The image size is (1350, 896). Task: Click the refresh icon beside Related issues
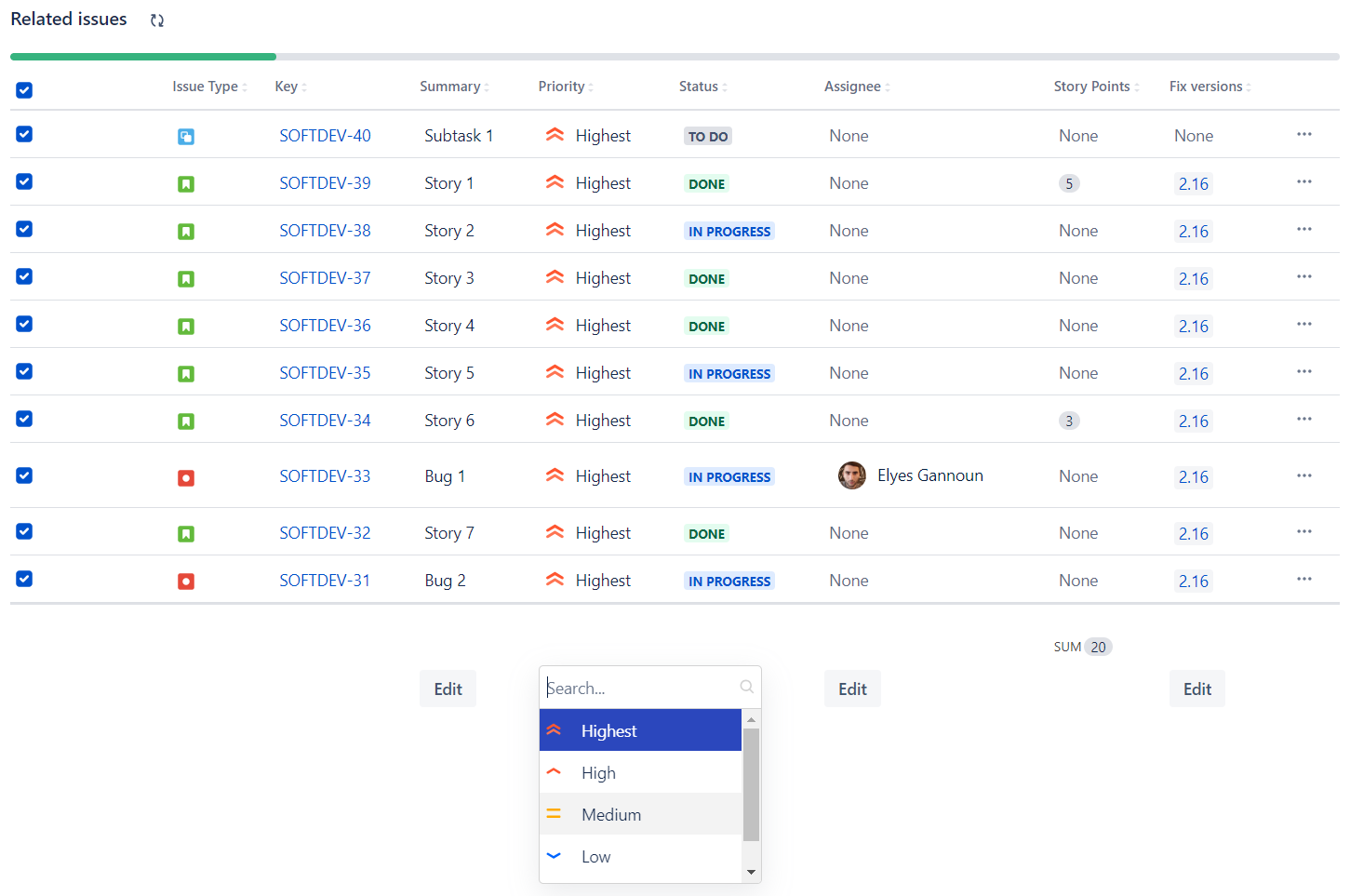[157, 20]
